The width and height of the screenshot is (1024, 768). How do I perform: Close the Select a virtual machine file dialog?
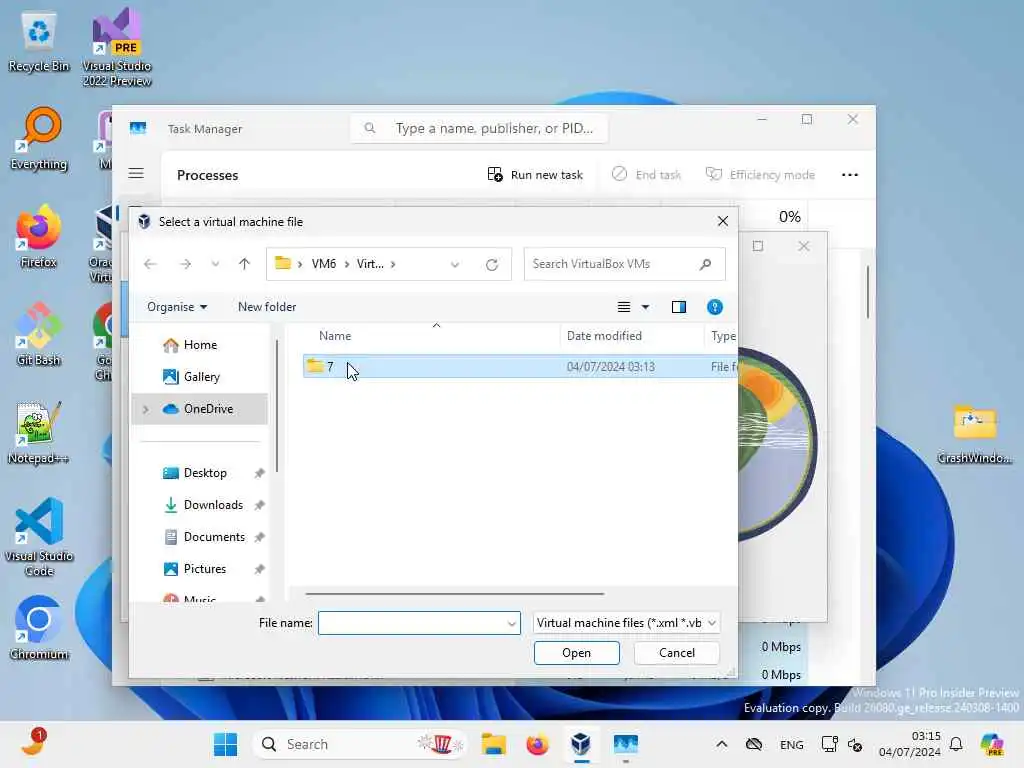[x=722, y=221]
